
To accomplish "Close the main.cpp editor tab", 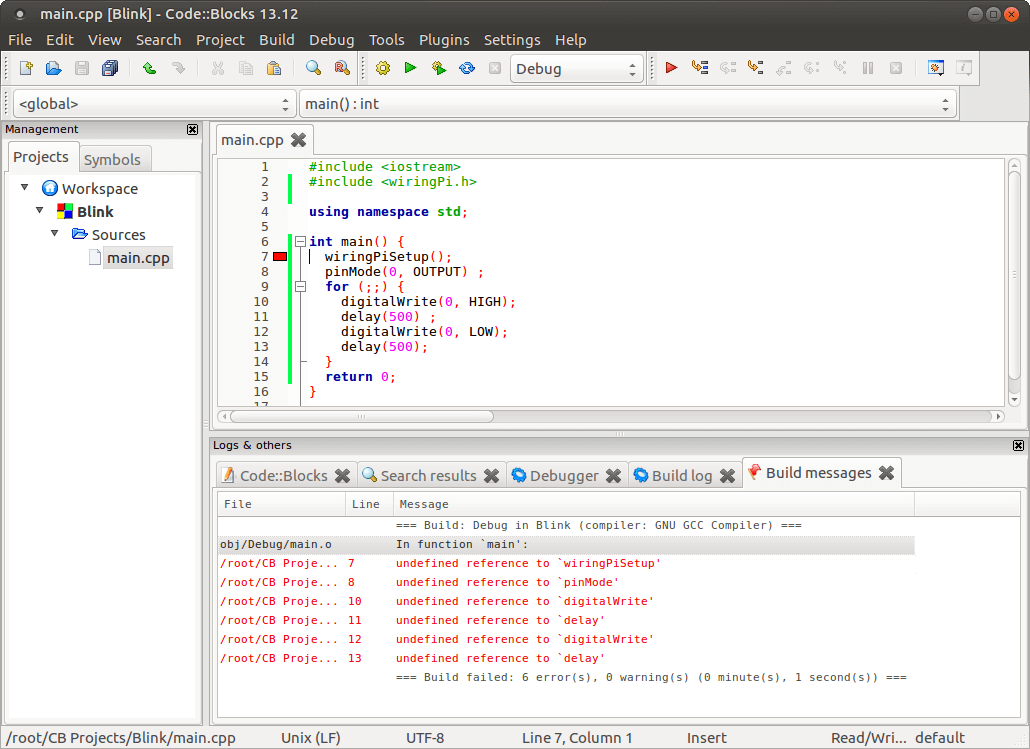I will click(x=298, y=140).
